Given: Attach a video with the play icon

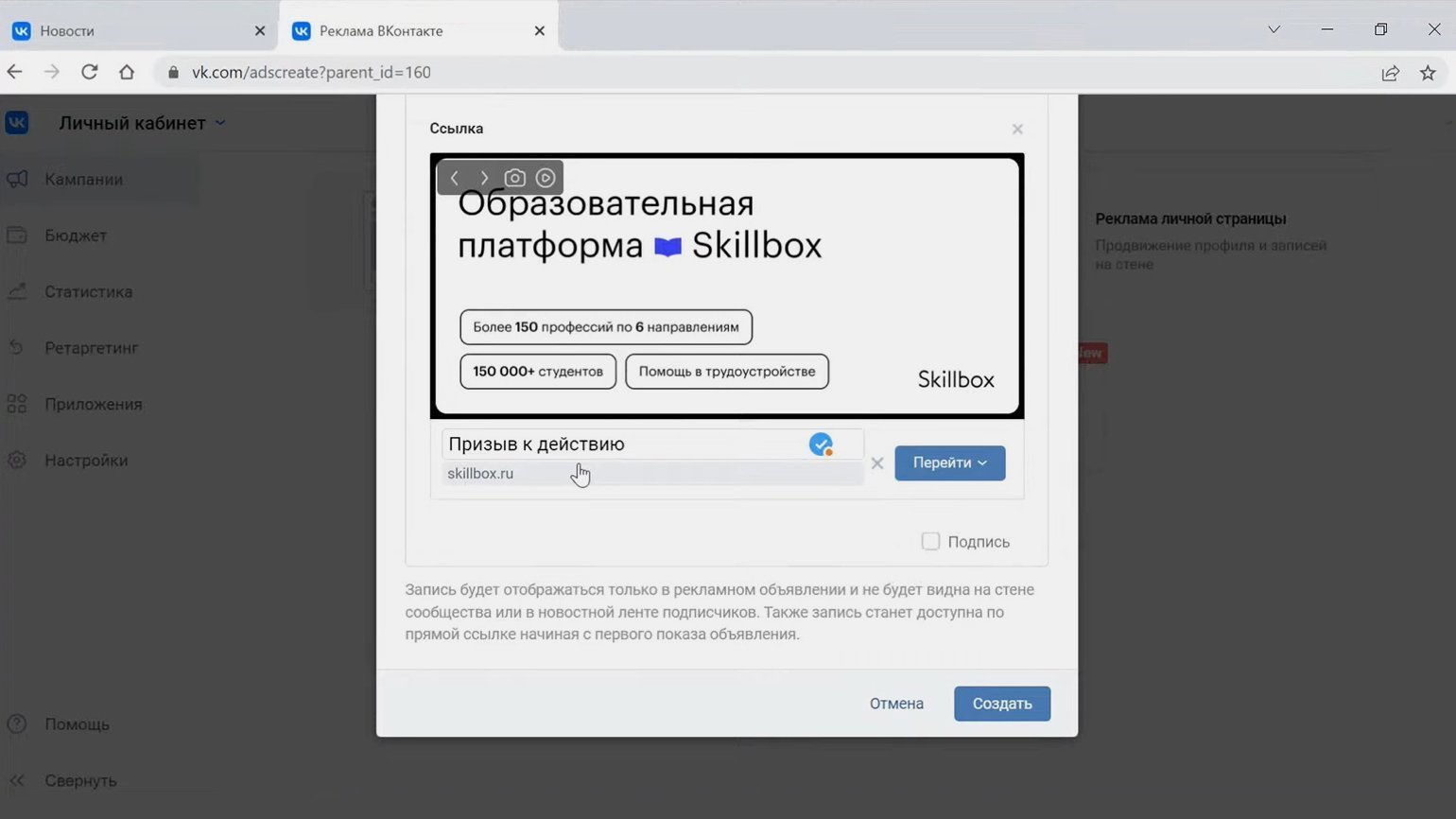Looking at the screenshot, I should [x=546, y=178].
